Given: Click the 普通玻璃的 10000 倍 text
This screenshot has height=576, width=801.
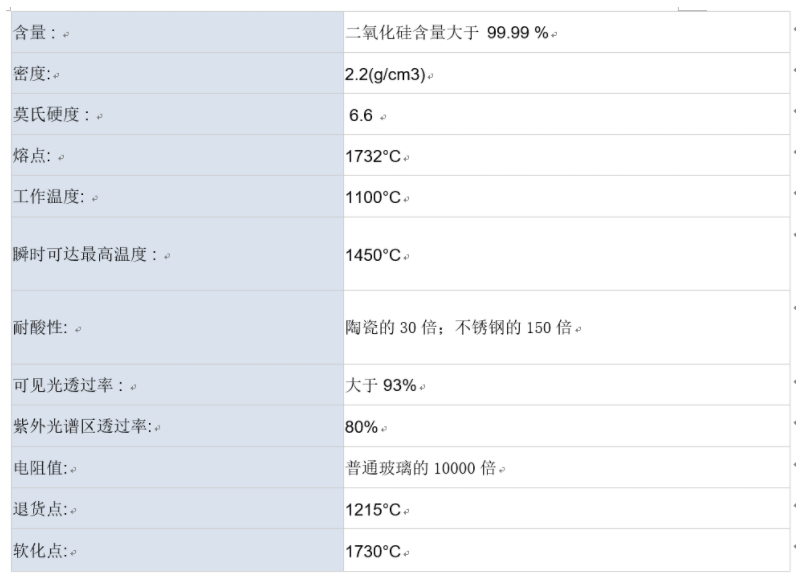Looking at the screenshot, I should click(x=421, y=468).
